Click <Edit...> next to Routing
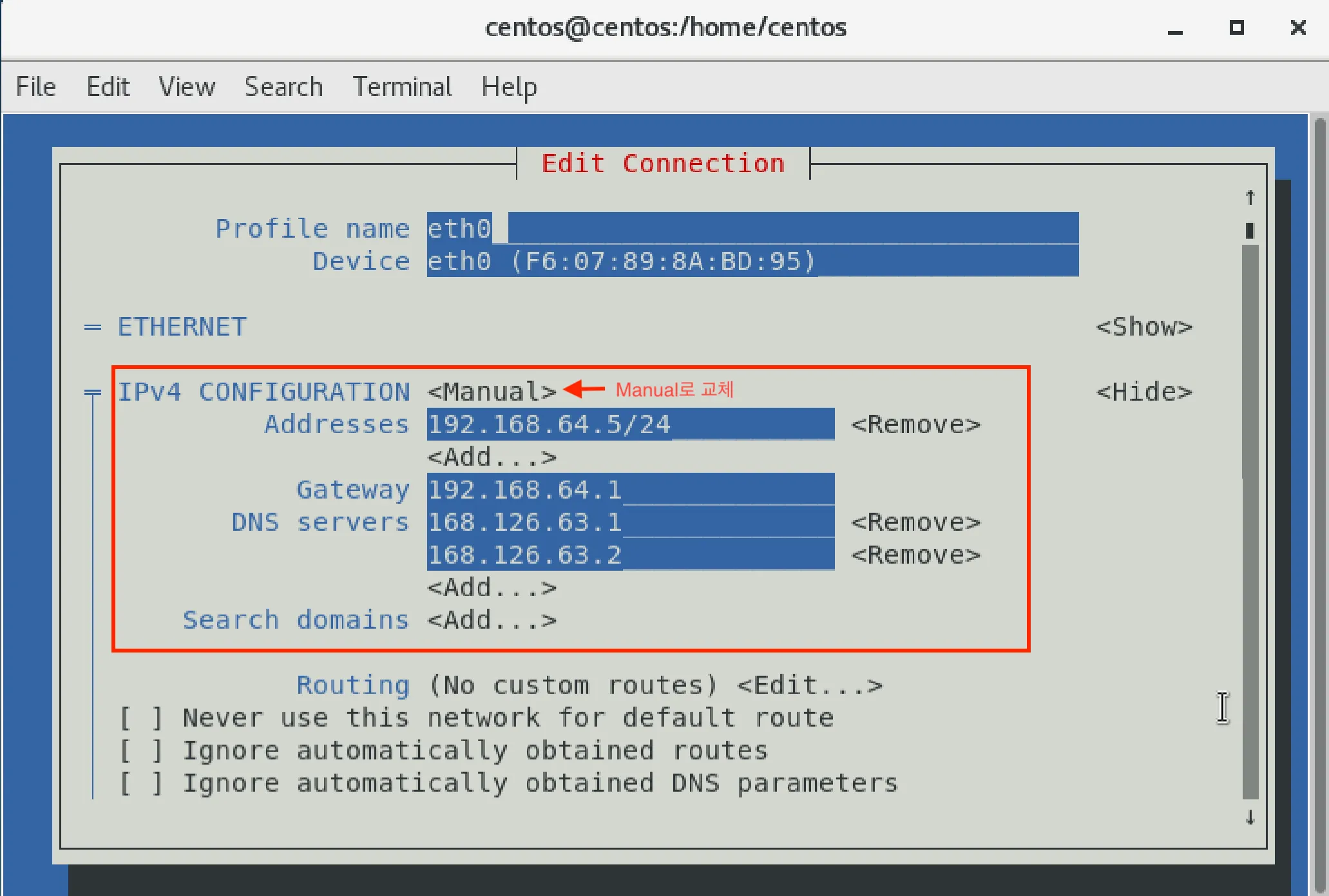 click(809, 685)
